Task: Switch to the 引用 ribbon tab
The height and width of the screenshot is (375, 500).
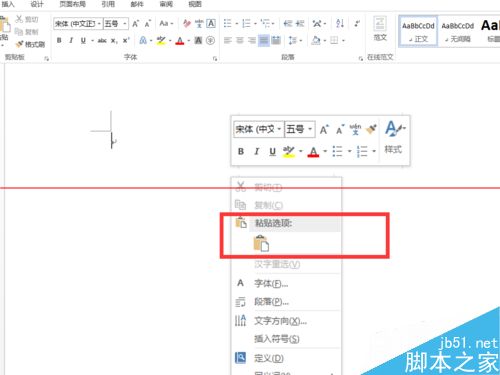Action: tap(108, 4)
